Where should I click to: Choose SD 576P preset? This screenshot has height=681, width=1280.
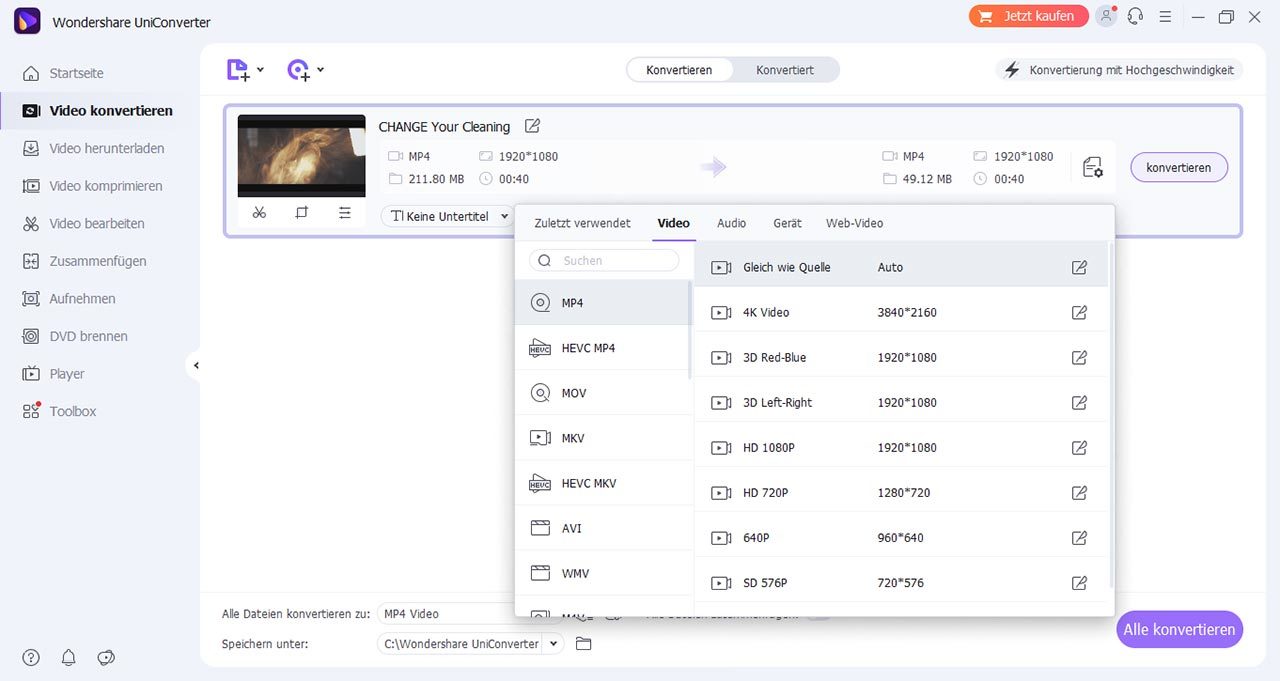[x=900, y=582]
